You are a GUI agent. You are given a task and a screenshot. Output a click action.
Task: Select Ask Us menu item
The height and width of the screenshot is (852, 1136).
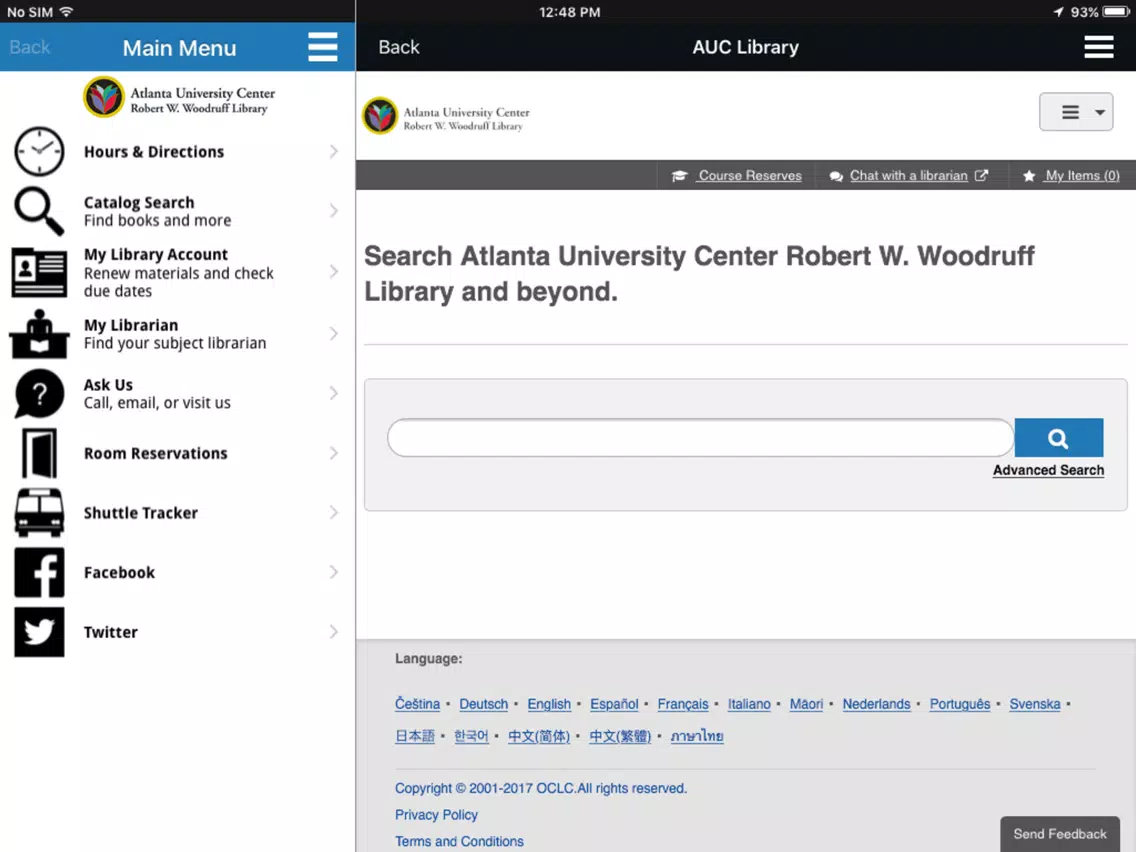coord(178,393)
